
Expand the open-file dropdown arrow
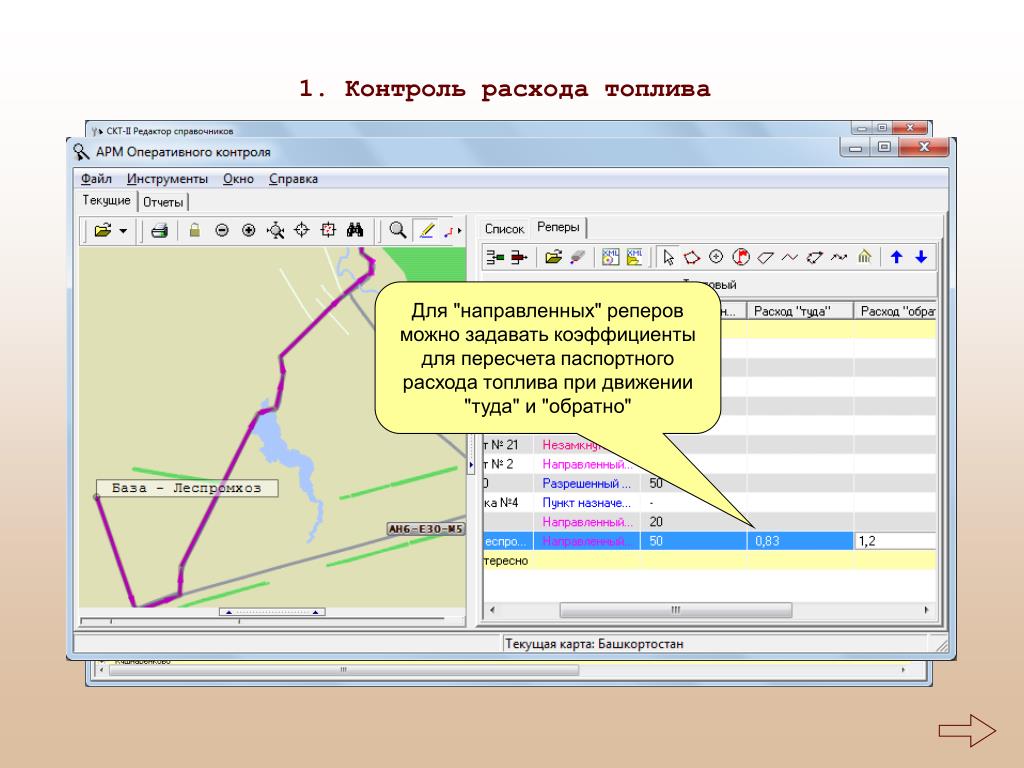[x=123, y=231]
